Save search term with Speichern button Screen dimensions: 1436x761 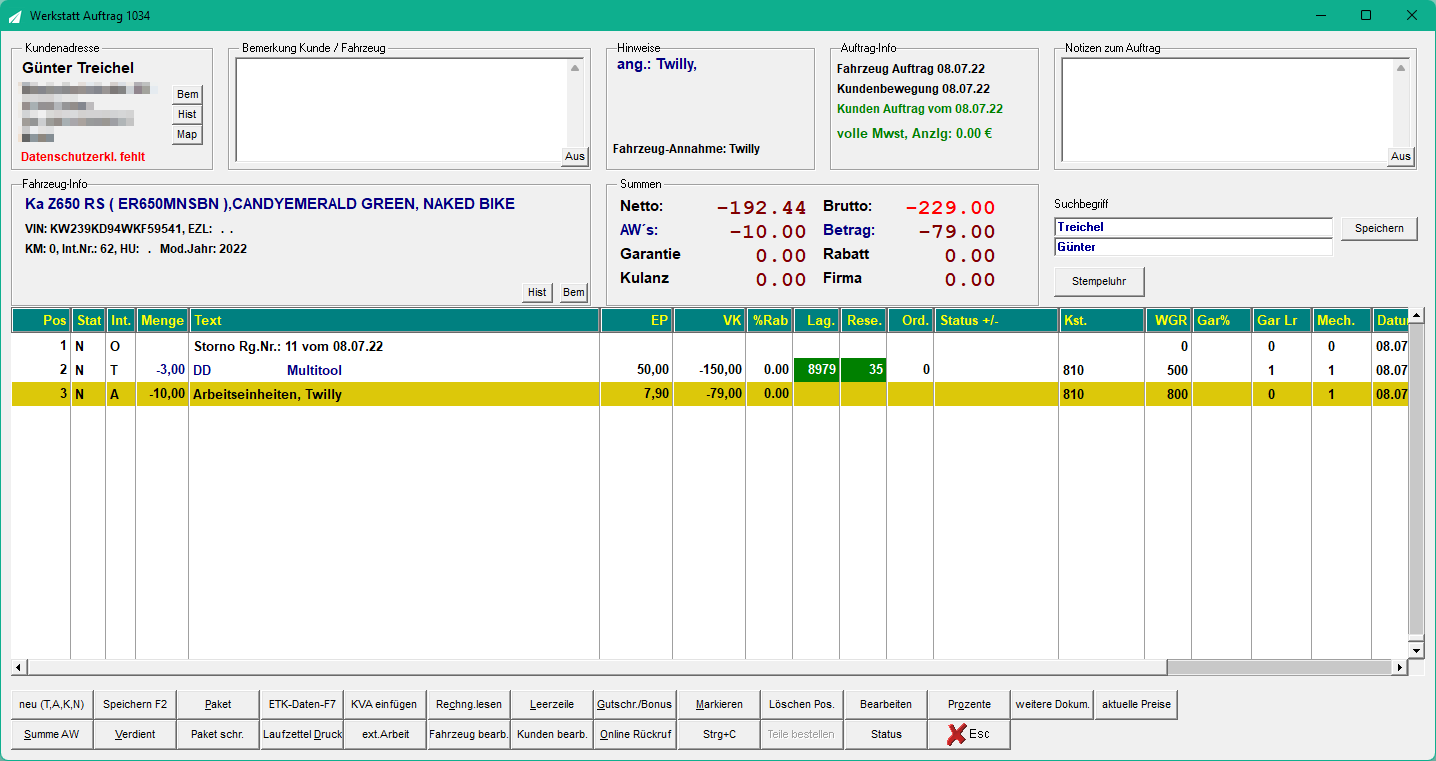point(1379,228)
